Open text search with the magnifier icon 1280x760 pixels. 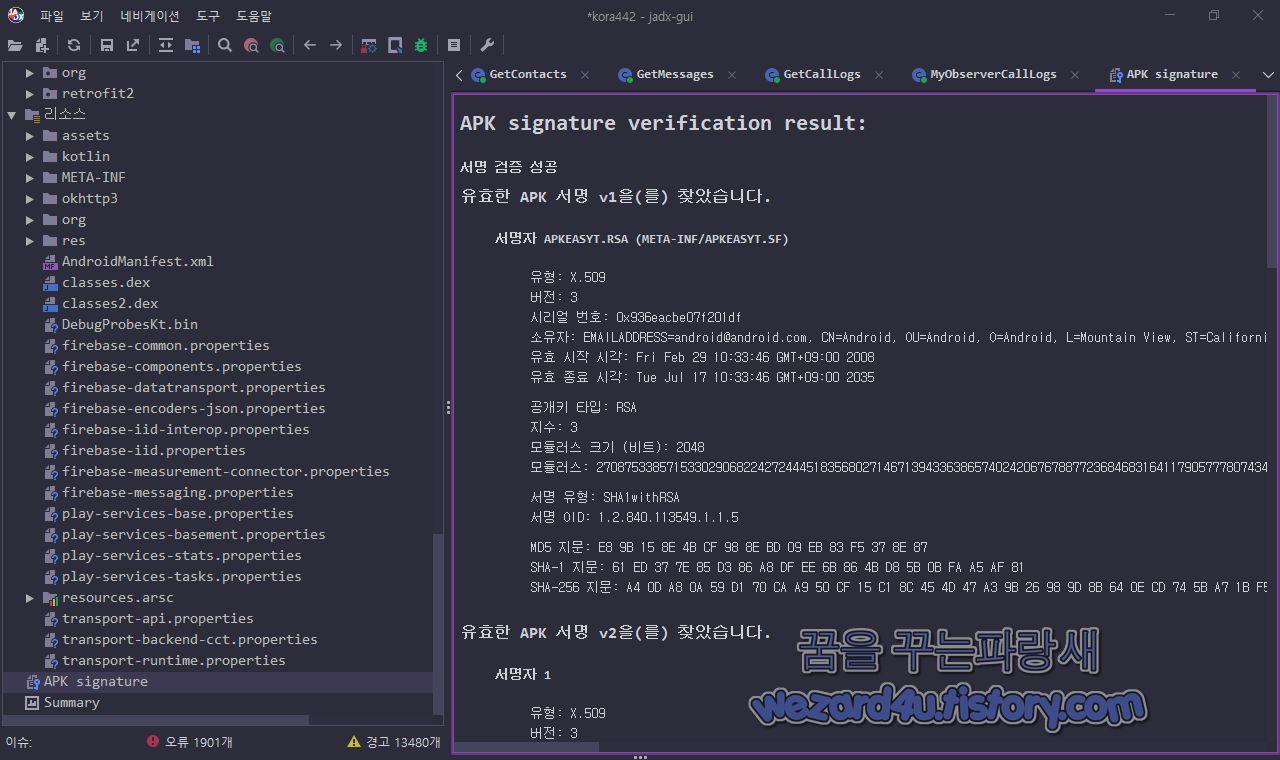(225, 45)
